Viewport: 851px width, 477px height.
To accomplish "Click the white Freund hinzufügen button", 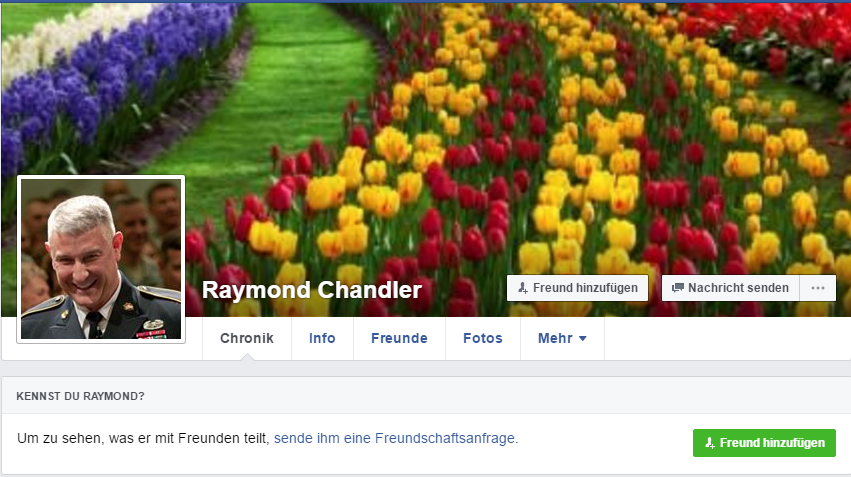I will click(x=577, y=288).
